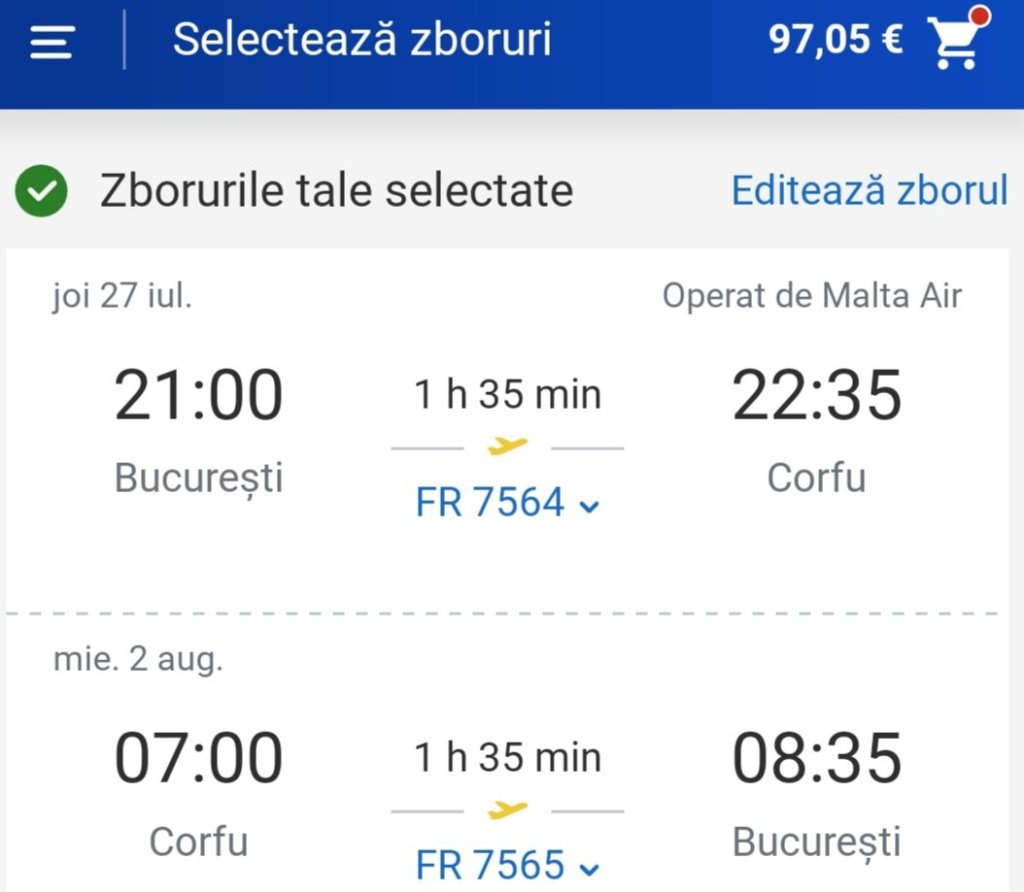This screenshot has height=892, width=1024.
Task: Click the Editează zborul link
Action: tap(869, 190)
